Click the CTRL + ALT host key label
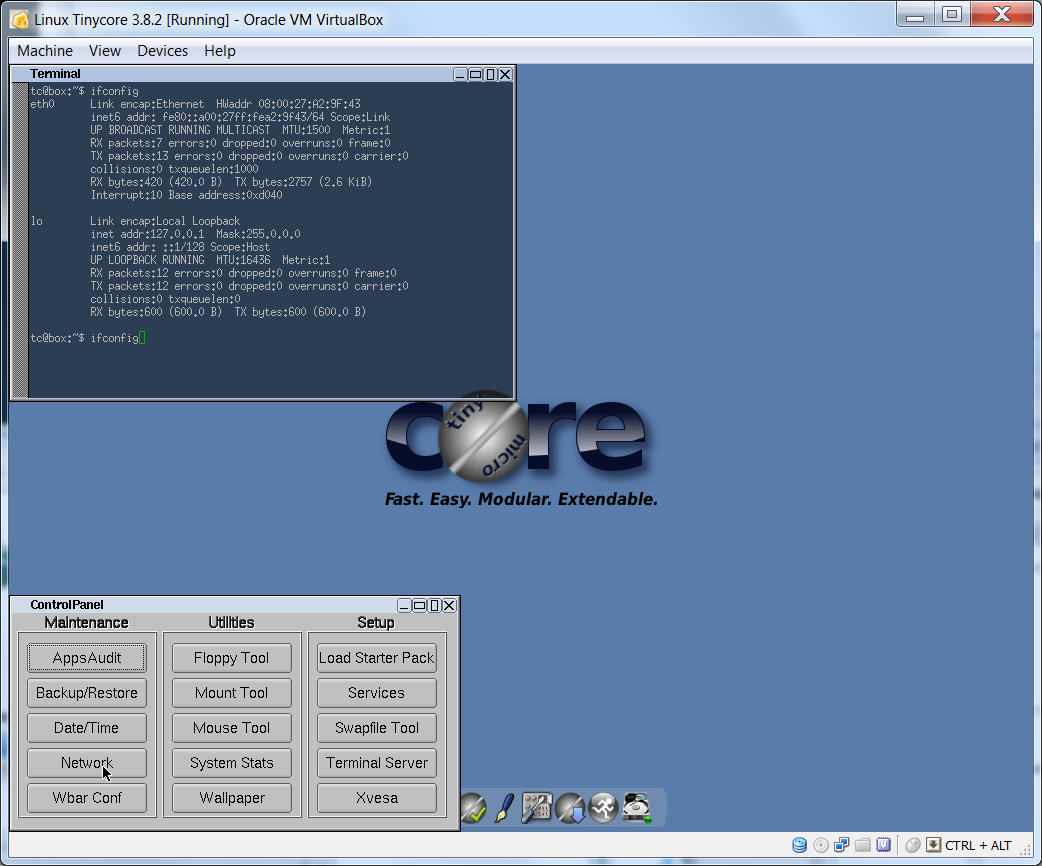 coord(978,845)
